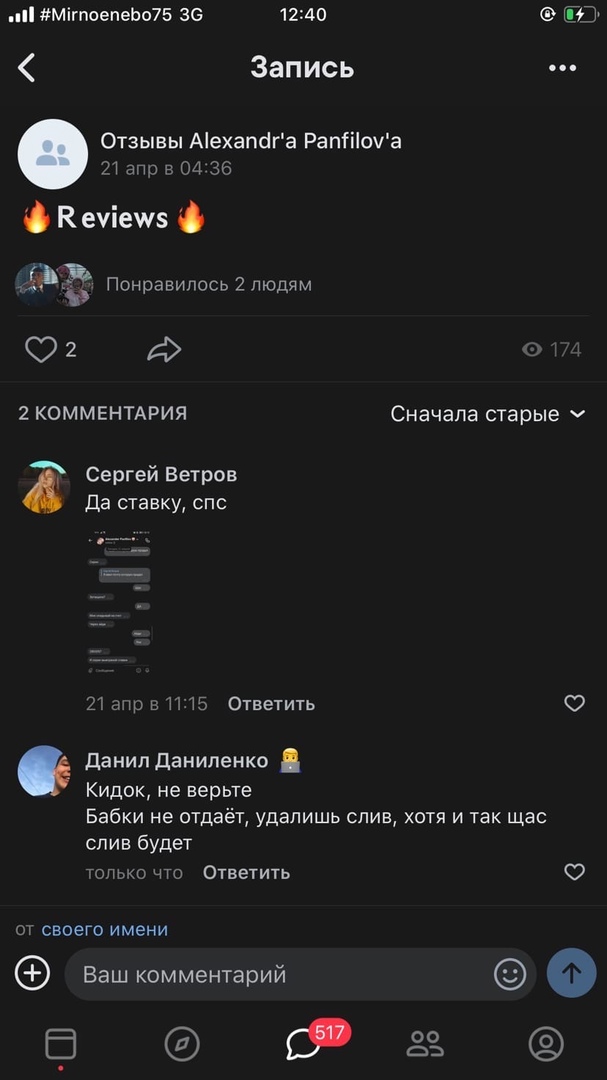607x1080 pixels.
Task: Open the attached screenshot thumbnail
Action: (x=120, y=603)
